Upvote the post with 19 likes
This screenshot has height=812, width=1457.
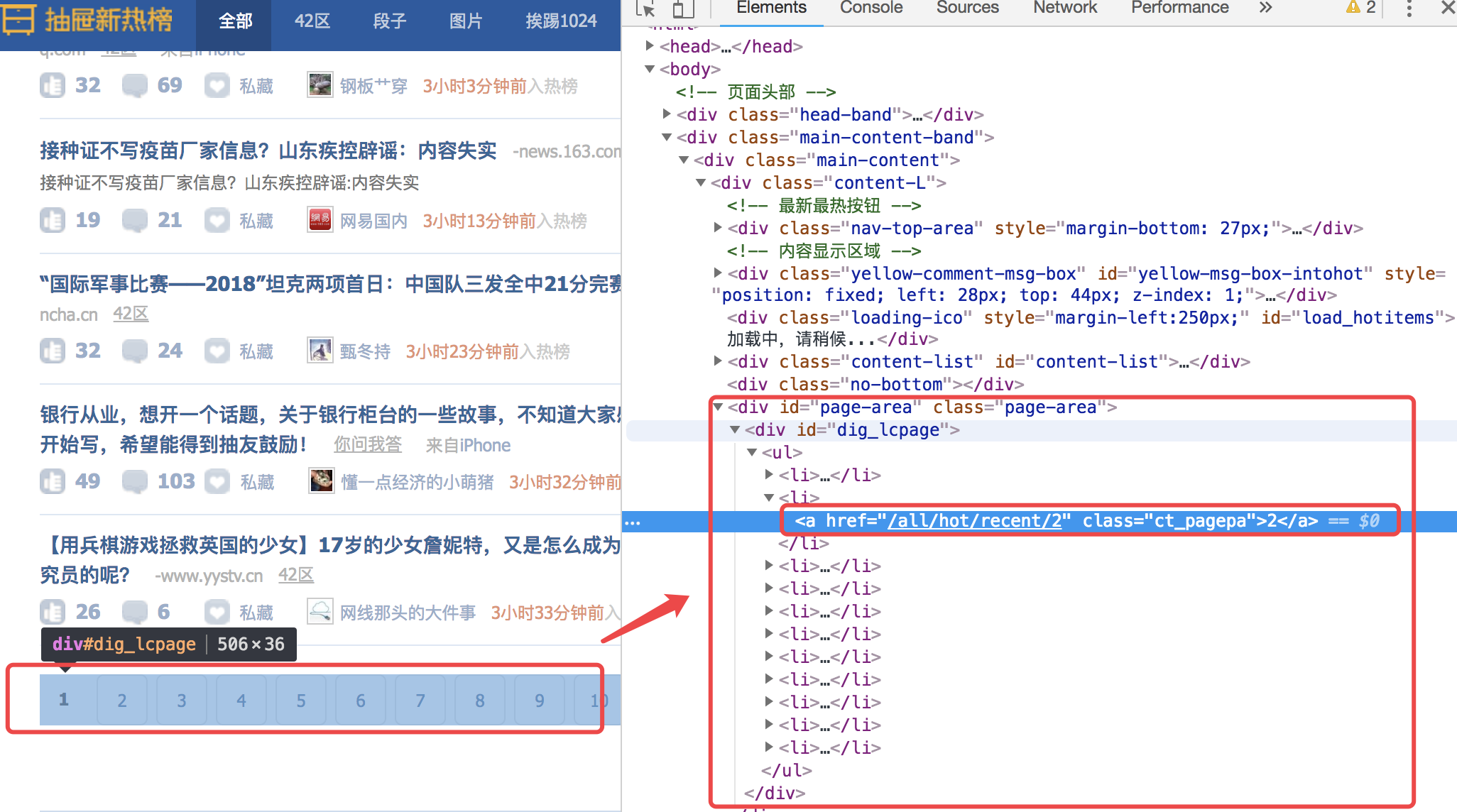[x=53, y=220]
